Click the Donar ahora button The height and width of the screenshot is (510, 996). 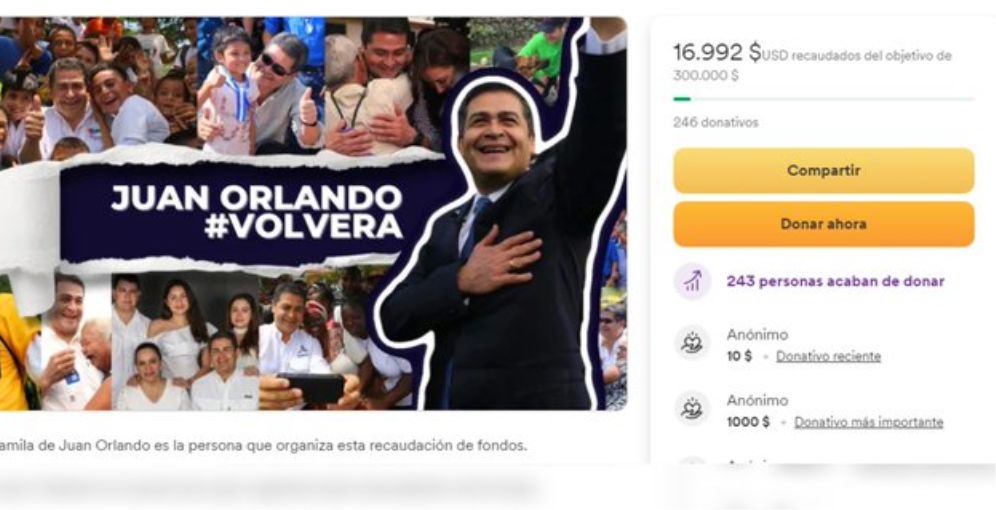coord(823,224)
